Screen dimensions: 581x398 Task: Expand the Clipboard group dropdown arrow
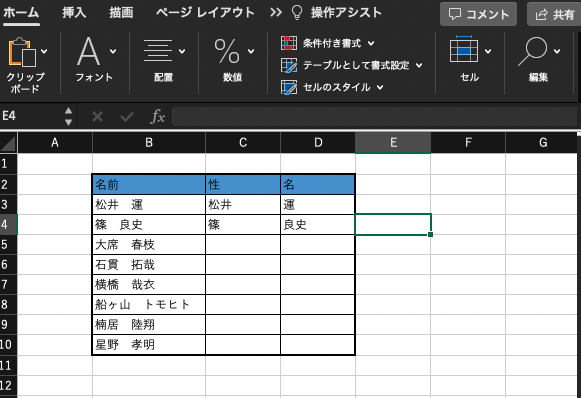(44, 51)
